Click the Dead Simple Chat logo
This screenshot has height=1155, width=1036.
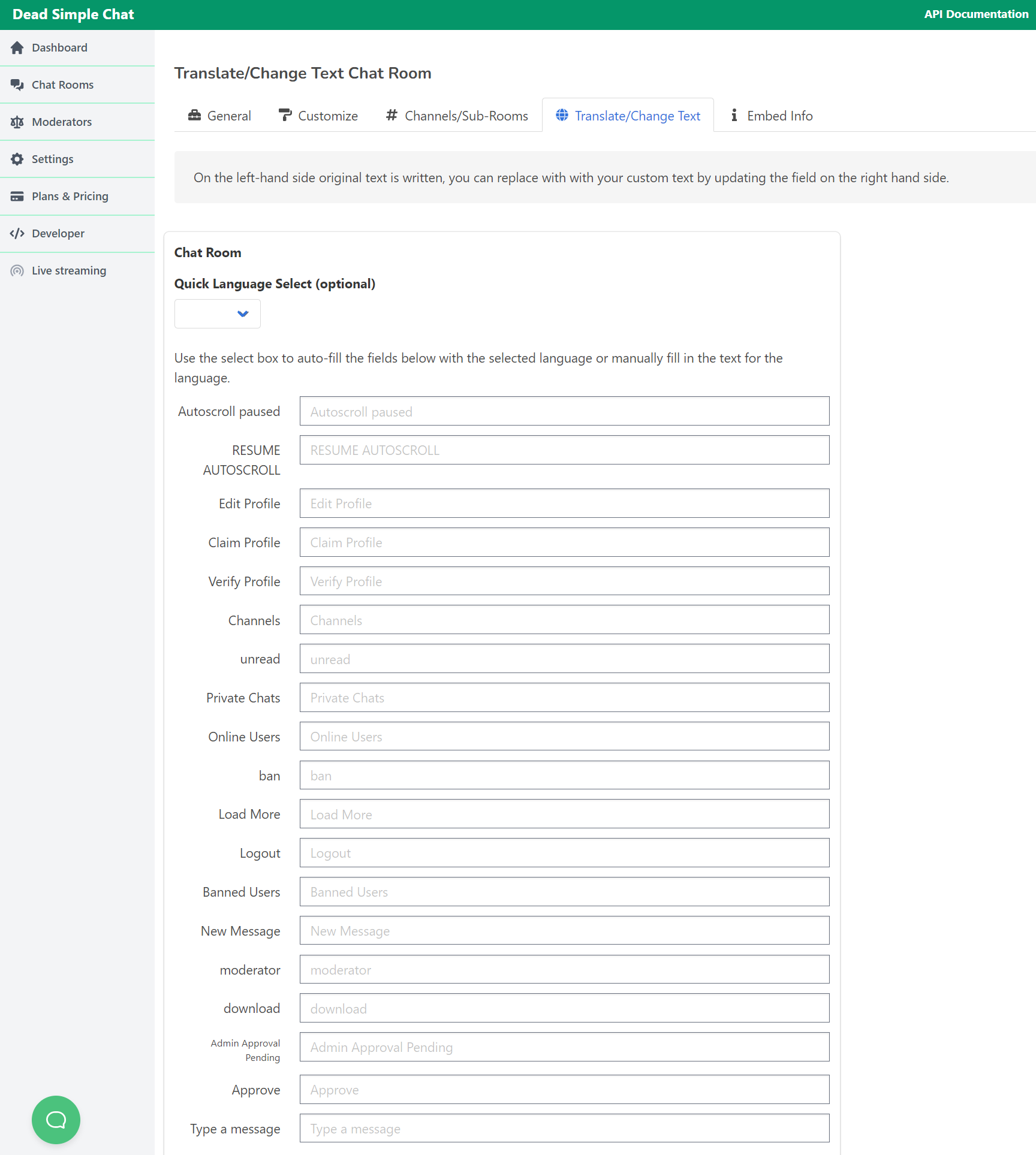73,14
